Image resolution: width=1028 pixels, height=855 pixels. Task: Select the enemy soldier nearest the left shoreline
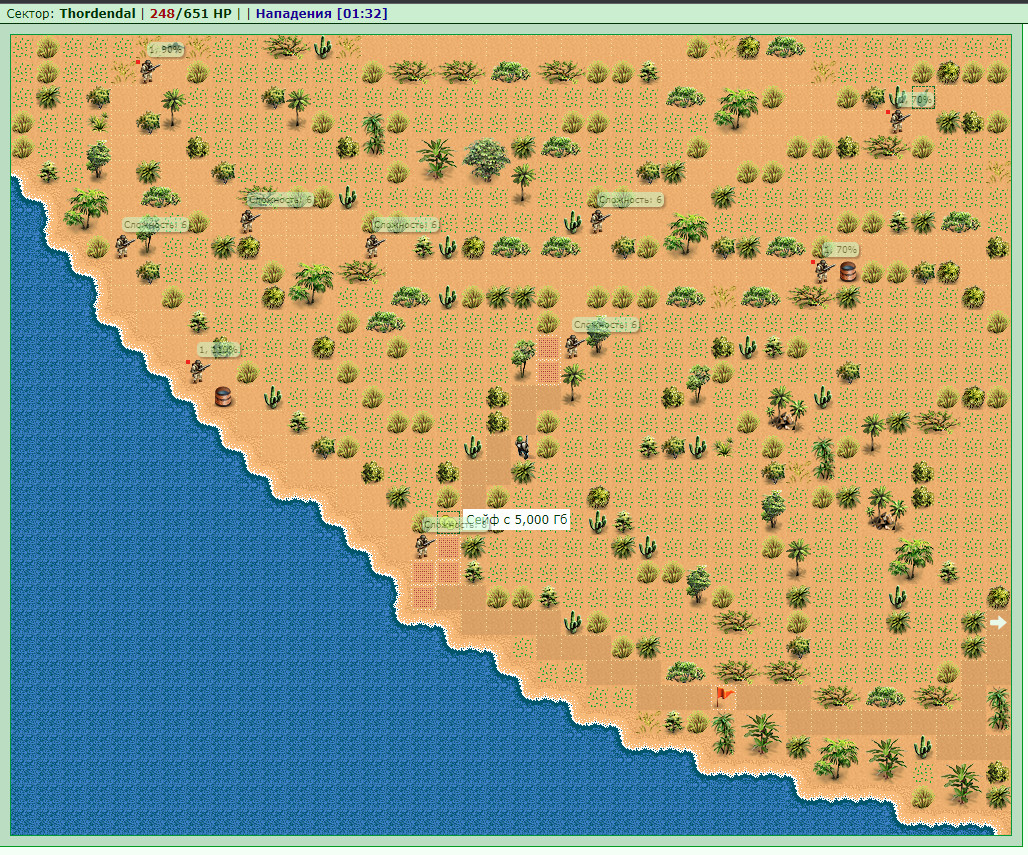(x=123, y=247)
